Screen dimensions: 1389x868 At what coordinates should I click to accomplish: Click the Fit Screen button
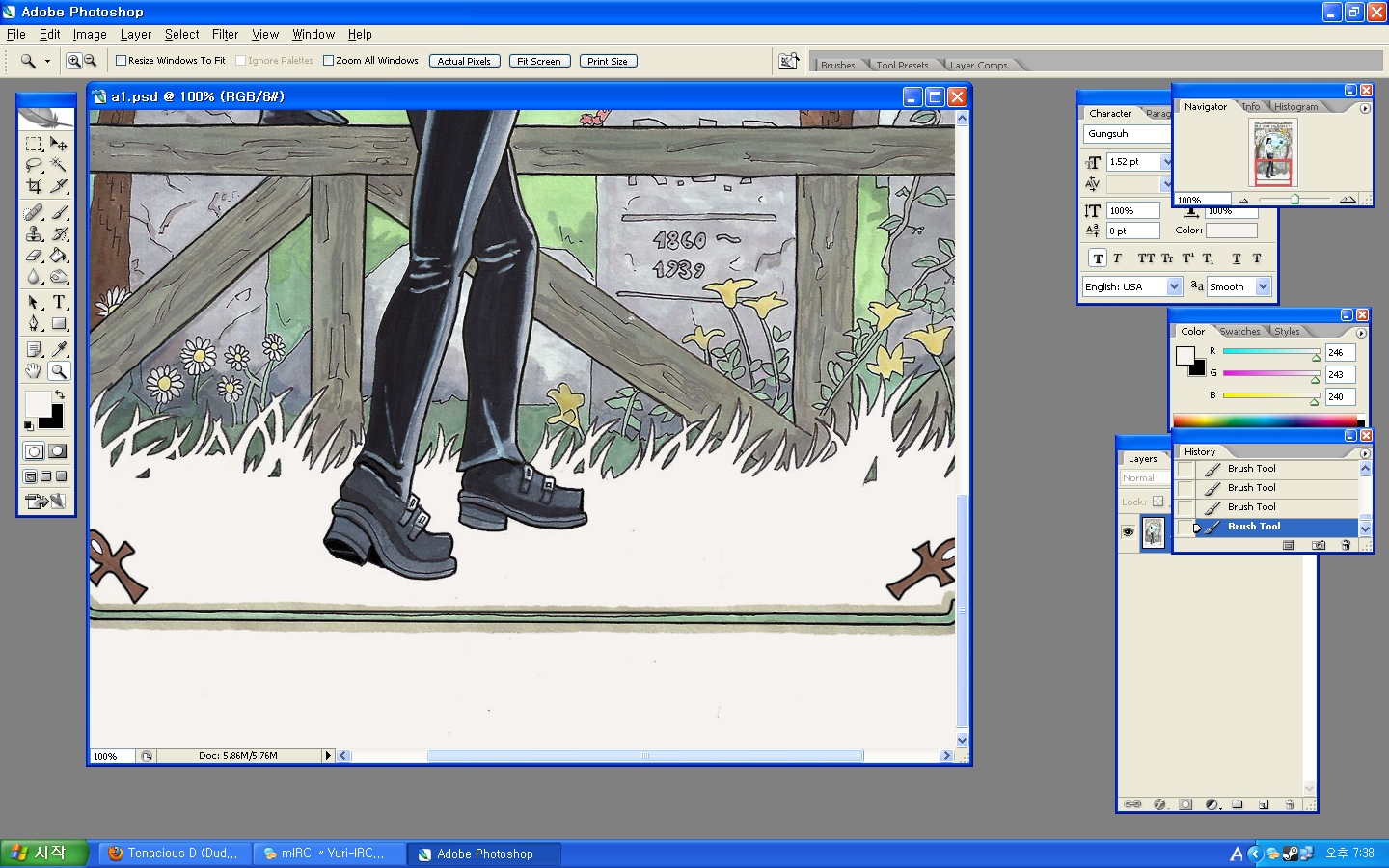pyautogui.click(x=539, y=61)
